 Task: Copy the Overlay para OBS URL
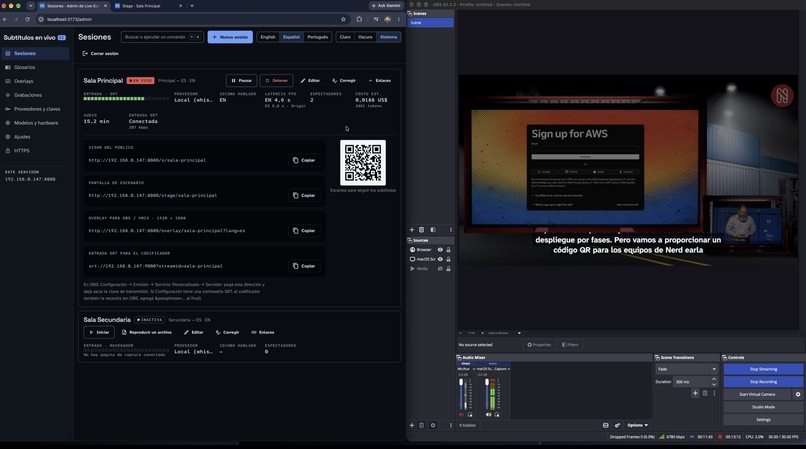point(304,231)
